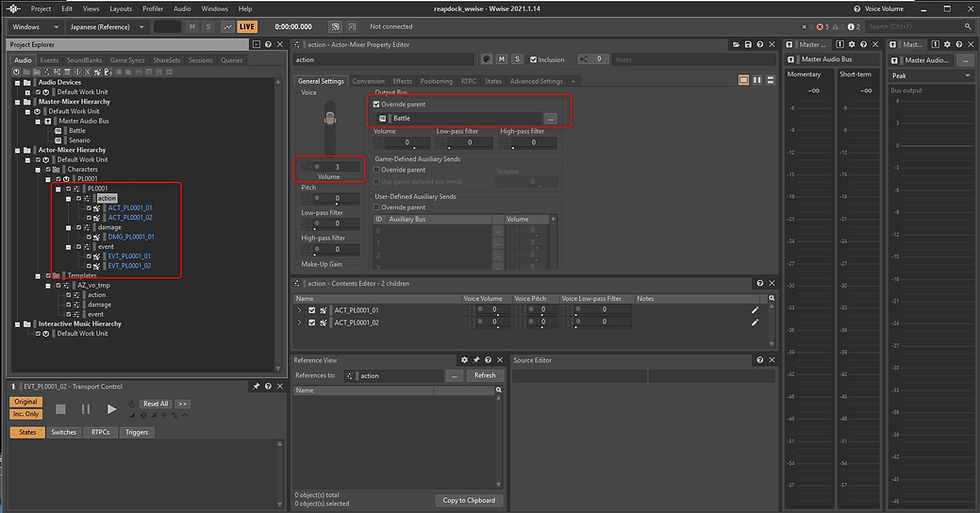Viewport: 980px width, 513px height.
Task: Select the single-pane layout icon in Property Editor
Action: pos(744,80)
